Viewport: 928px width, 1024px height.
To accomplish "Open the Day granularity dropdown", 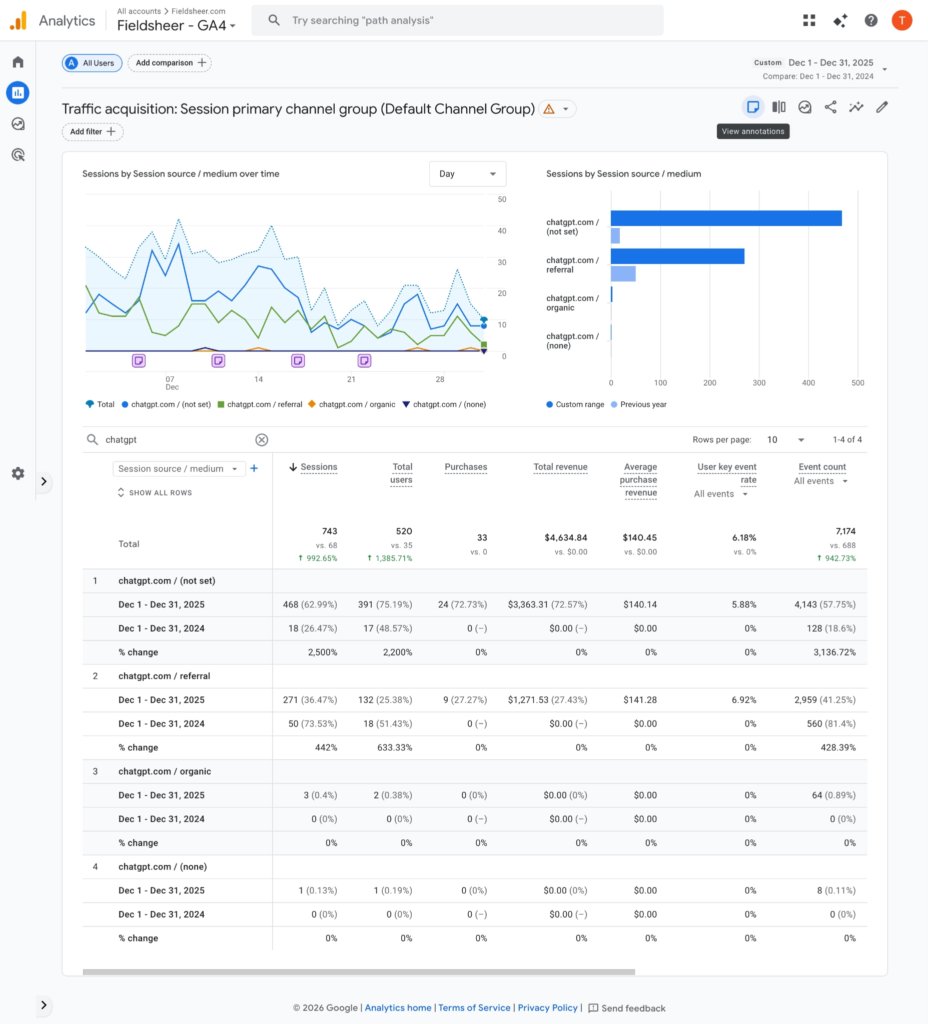I will [468, 174].
